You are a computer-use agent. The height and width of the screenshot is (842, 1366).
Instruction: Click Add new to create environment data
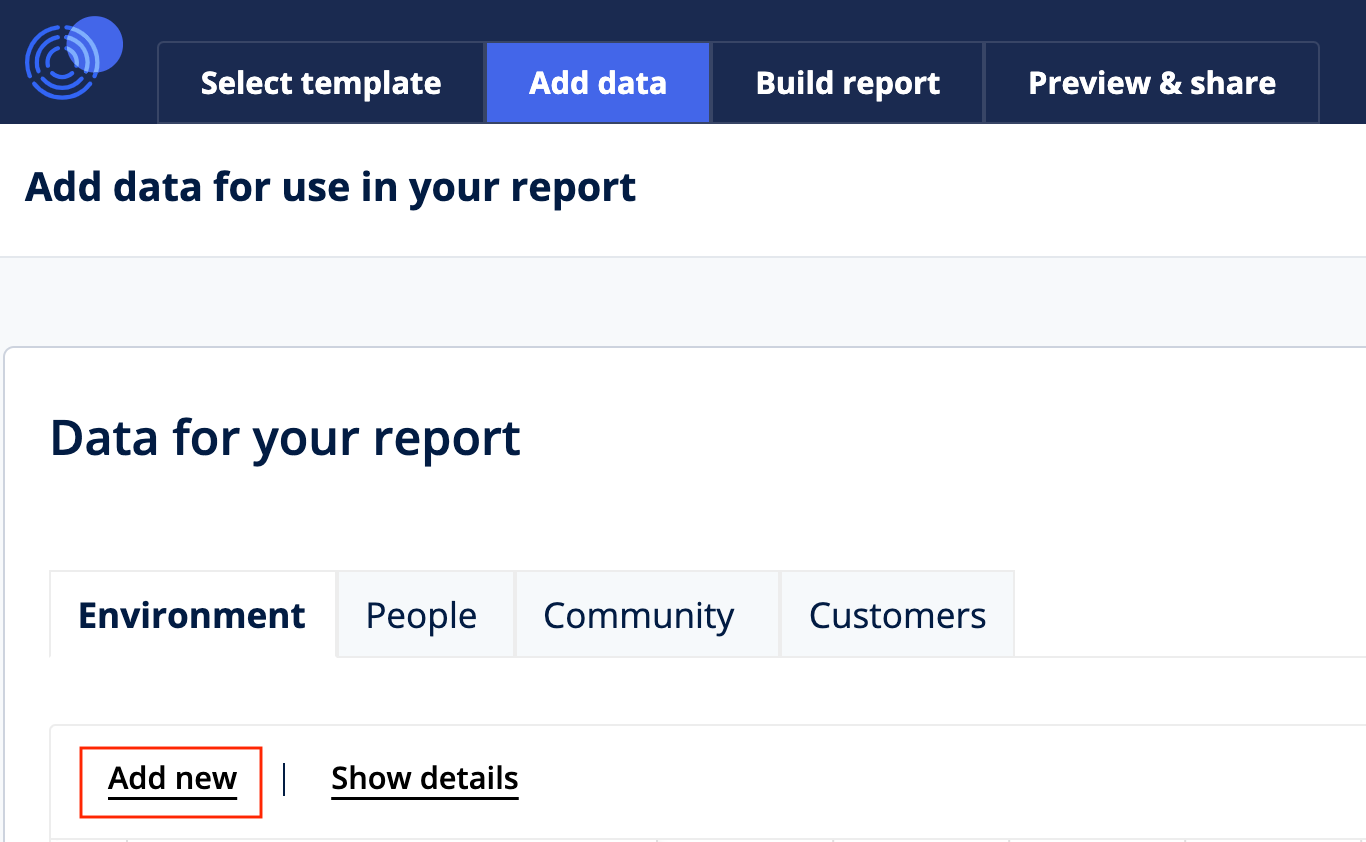coord(170,779)
